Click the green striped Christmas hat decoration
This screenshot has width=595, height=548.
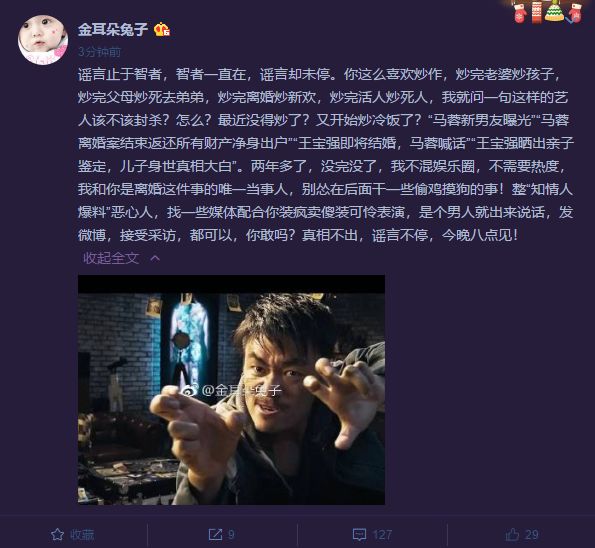click(554, 11)
